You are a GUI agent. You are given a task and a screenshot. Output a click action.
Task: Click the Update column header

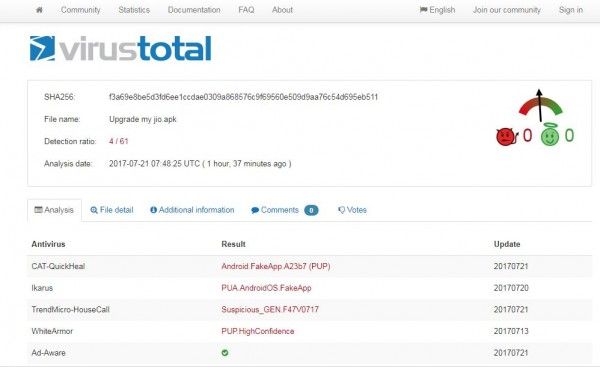pyautogui.click(x=507, y=244)
